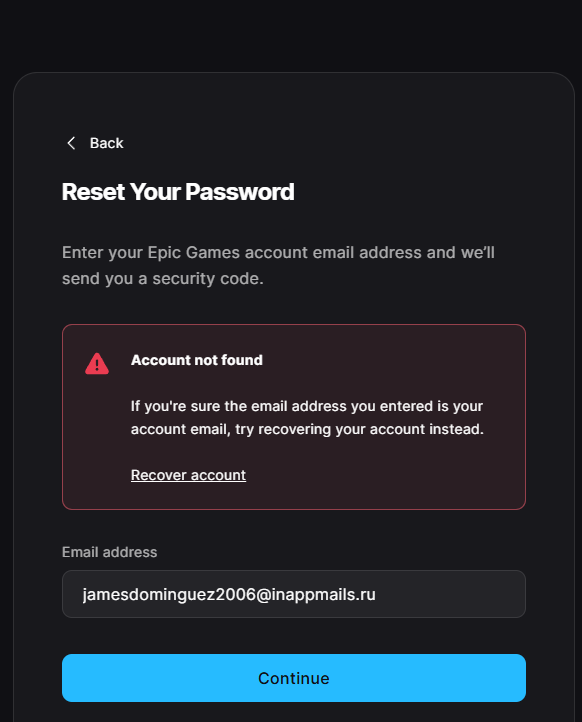Click the 'If you're sure the email' message line
Screen dimensions: 582x722
[x=307, y=406]
